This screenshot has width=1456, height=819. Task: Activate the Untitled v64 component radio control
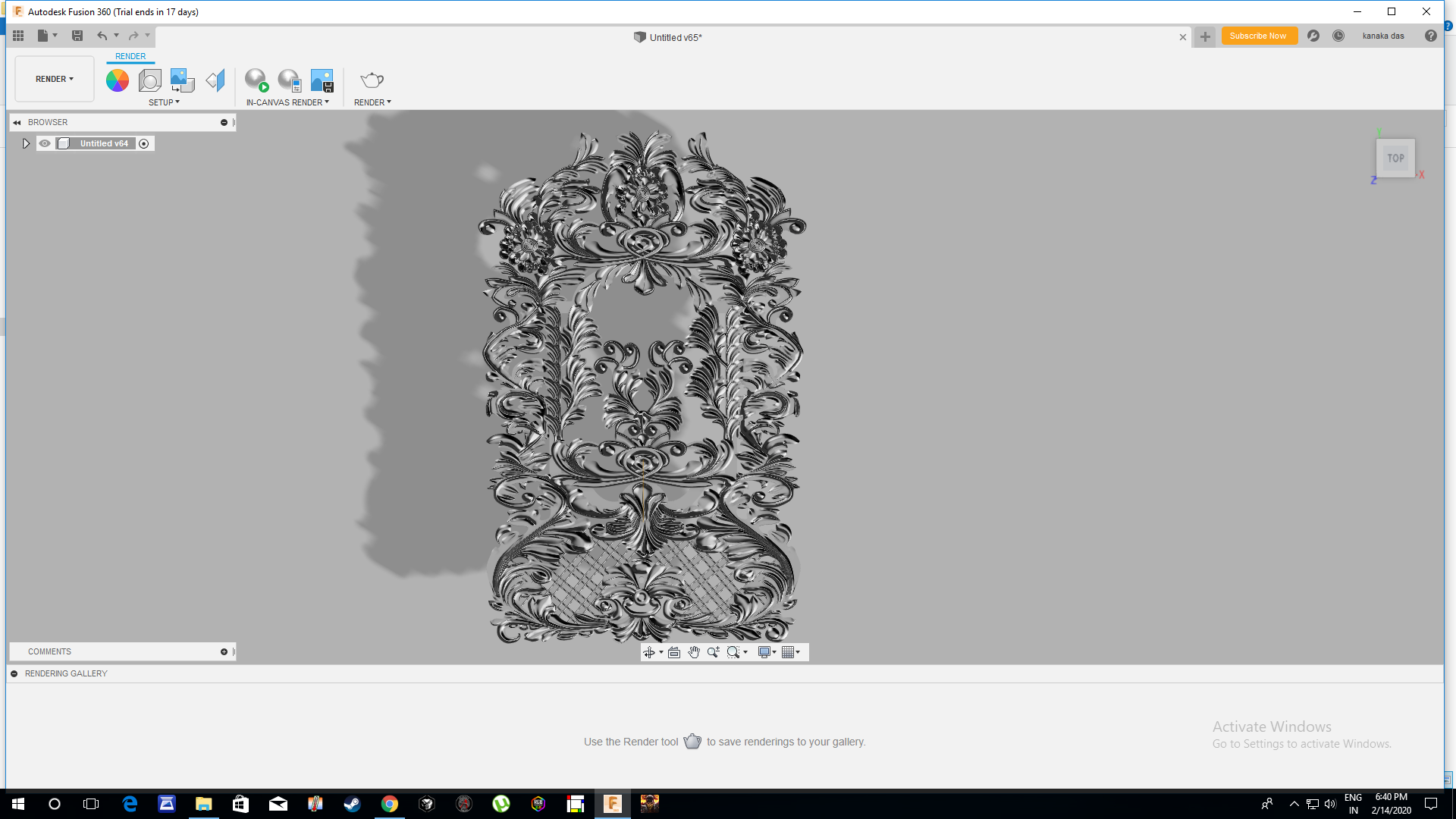[x=144, y=143]
